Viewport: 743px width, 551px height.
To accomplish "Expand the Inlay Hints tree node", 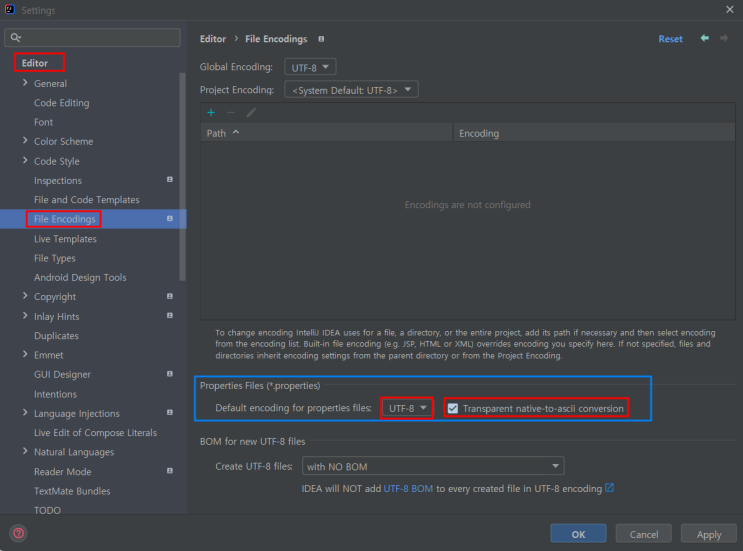I will [x=25, y=316].
